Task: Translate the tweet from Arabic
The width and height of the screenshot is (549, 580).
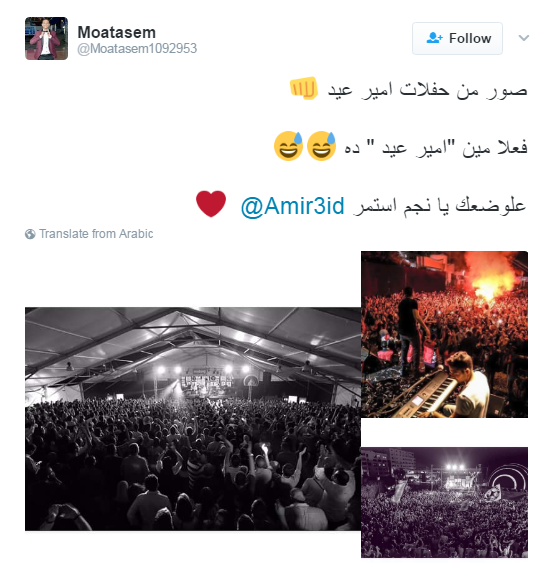Action: 96,234
